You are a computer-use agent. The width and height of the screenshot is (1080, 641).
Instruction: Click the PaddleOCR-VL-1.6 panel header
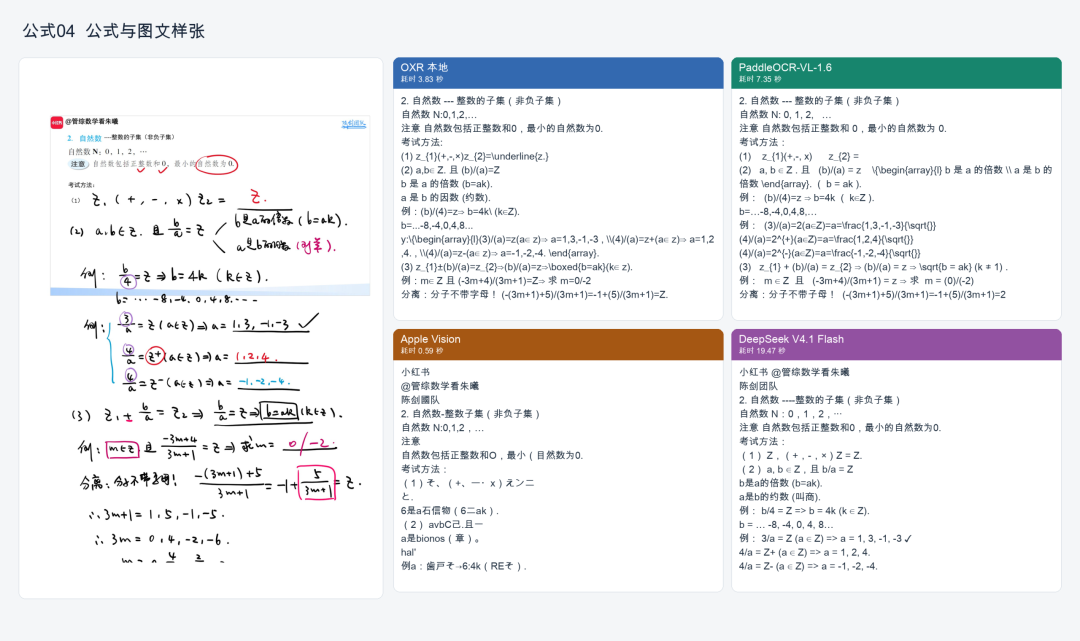tap(896, 73)
